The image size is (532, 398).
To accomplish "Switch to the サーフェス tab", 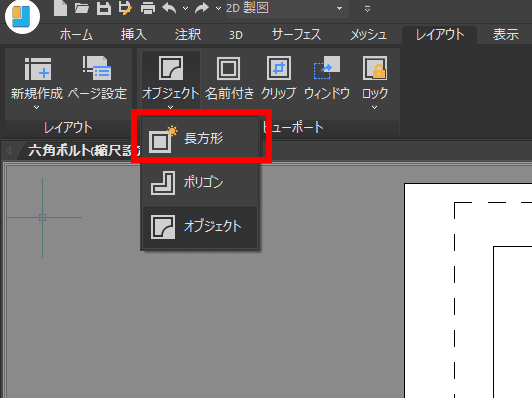I will click(296, 35).
